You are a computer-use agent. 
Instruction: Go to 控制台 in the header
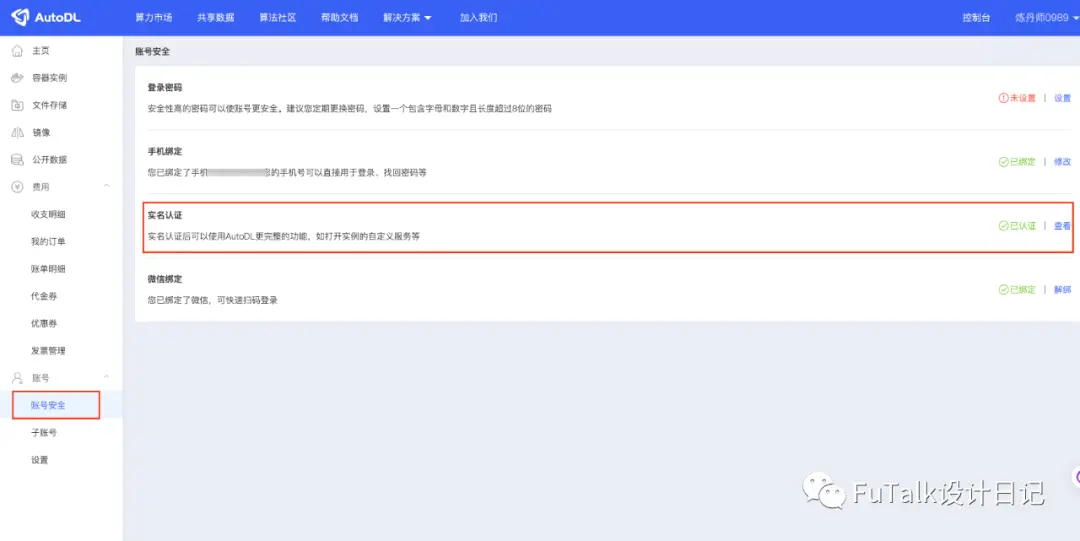(977, 18)
